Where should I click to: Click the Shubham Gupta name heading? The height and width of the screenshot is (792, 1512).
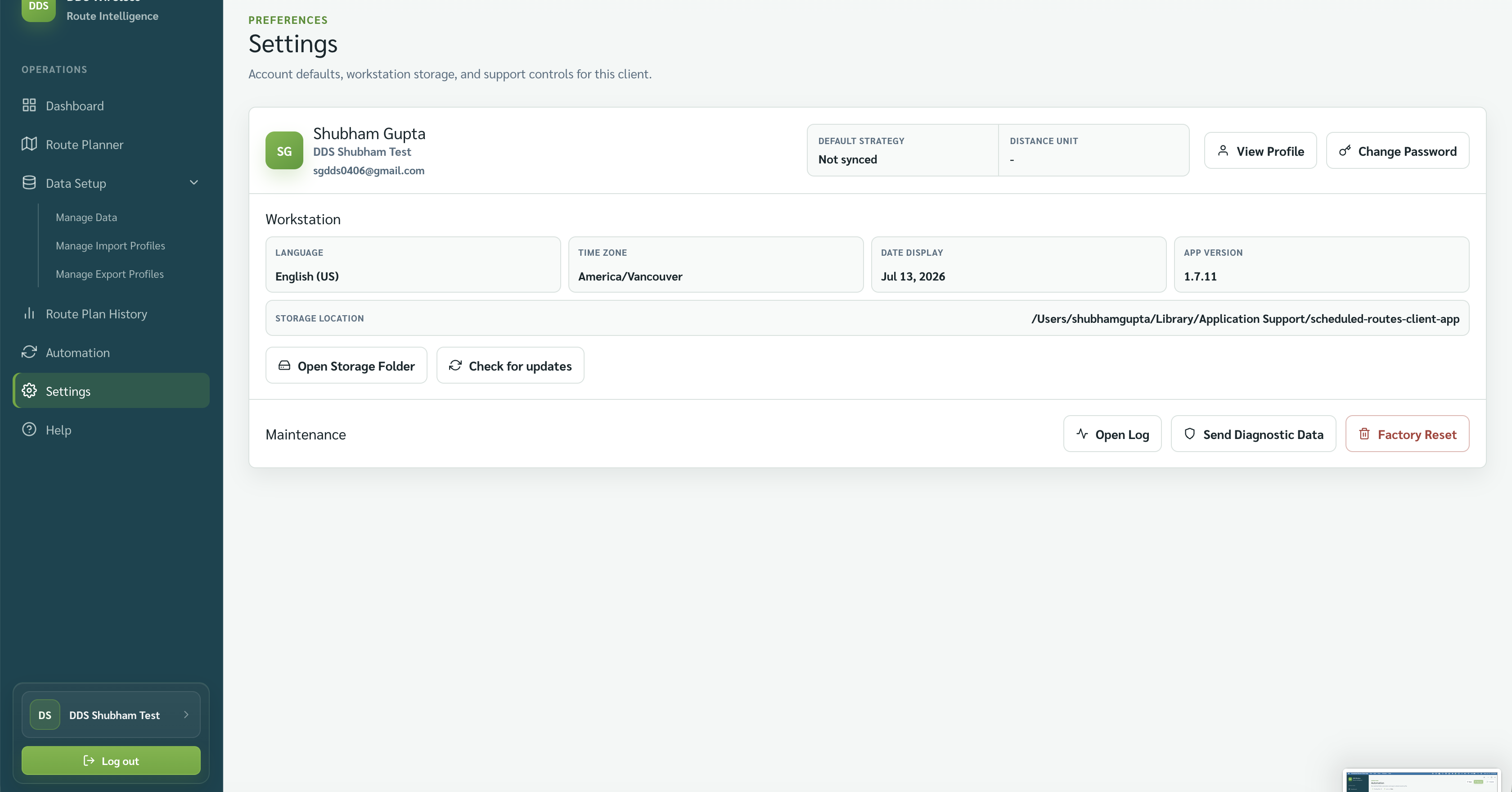click(x=369, y=133)
